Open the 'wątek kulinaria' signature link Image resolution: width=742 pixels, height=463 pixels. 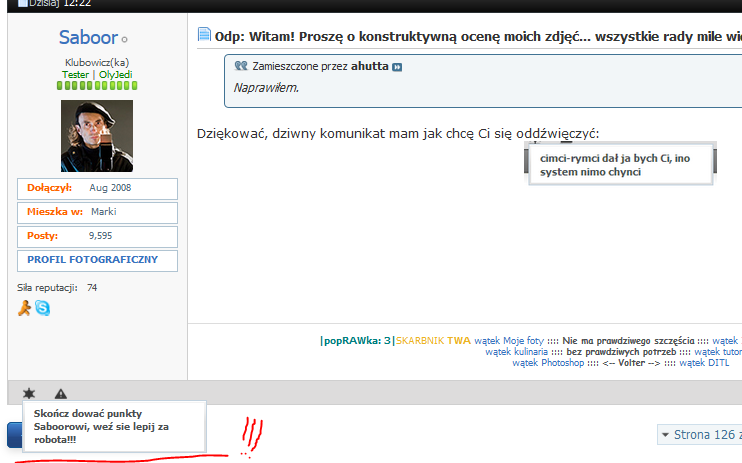pos(516,352)
